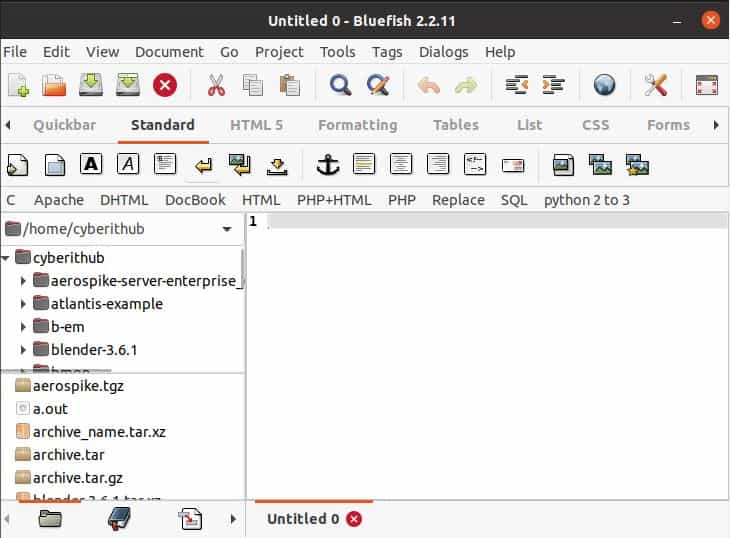Show previous toolbar tabs with left arrow
Screen dimensions: 730x538
[x=8, y=125]
